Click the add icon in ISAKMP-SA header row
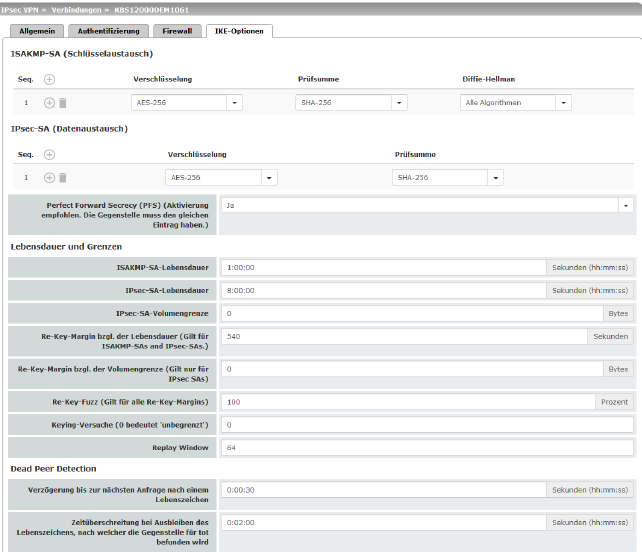 click(x=50, y=78)
